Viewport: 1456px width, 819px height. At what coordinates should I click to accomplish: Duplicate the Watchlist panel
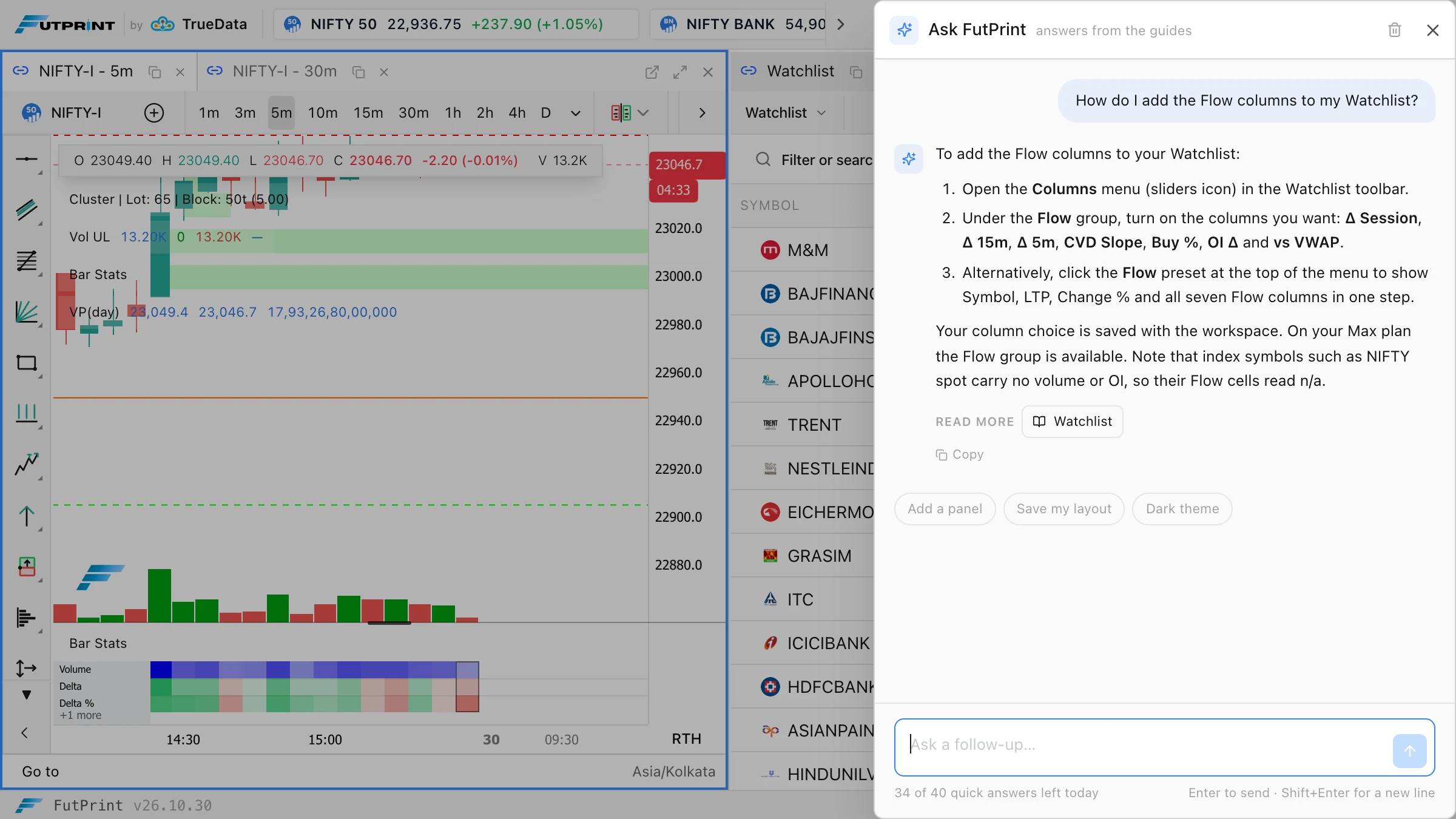click(x=856, y=72)
